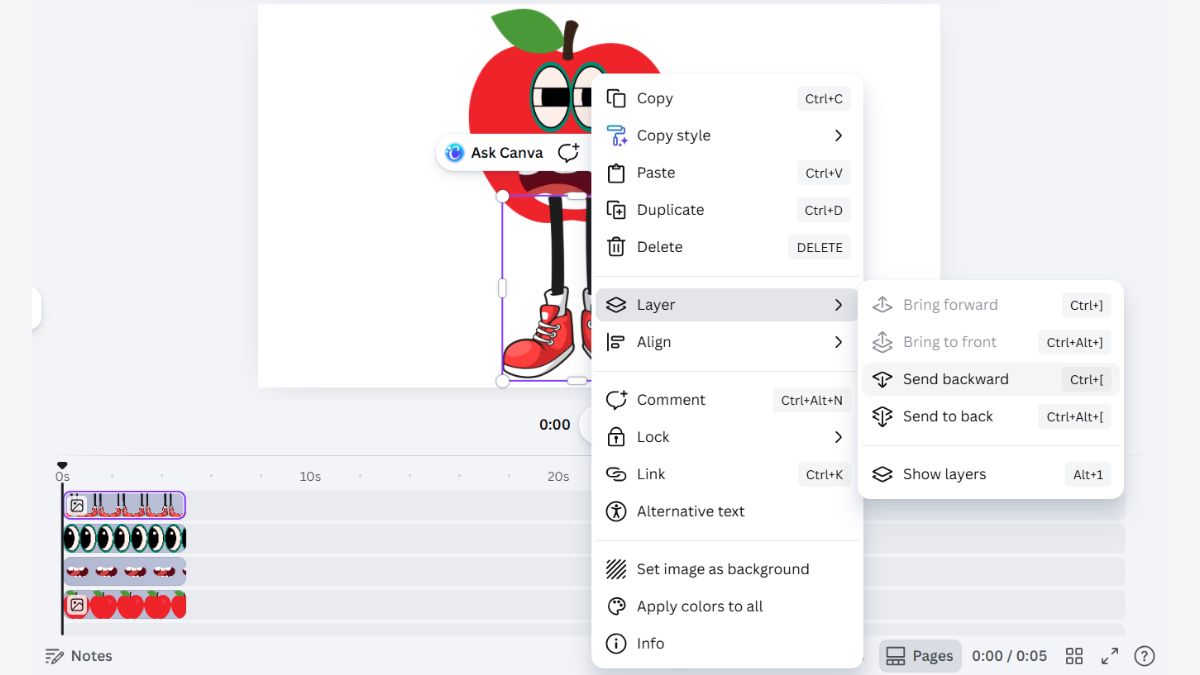
Task: Click the comment bubble beside Ask Canva
Action: pyautogui.click(x=568, y=153)
